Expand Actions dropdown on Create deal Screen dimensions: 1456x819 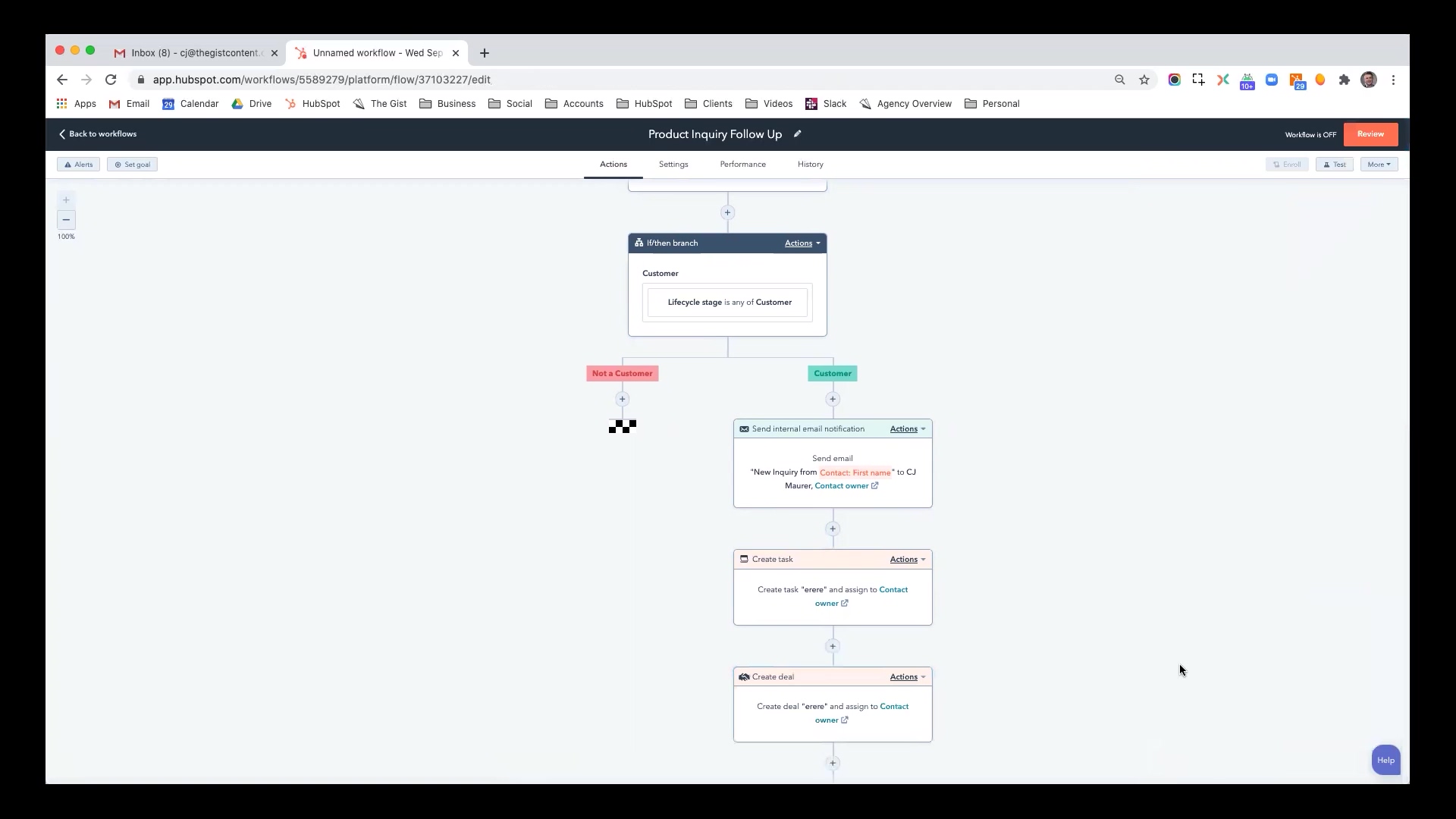click(x=907, y=676)
